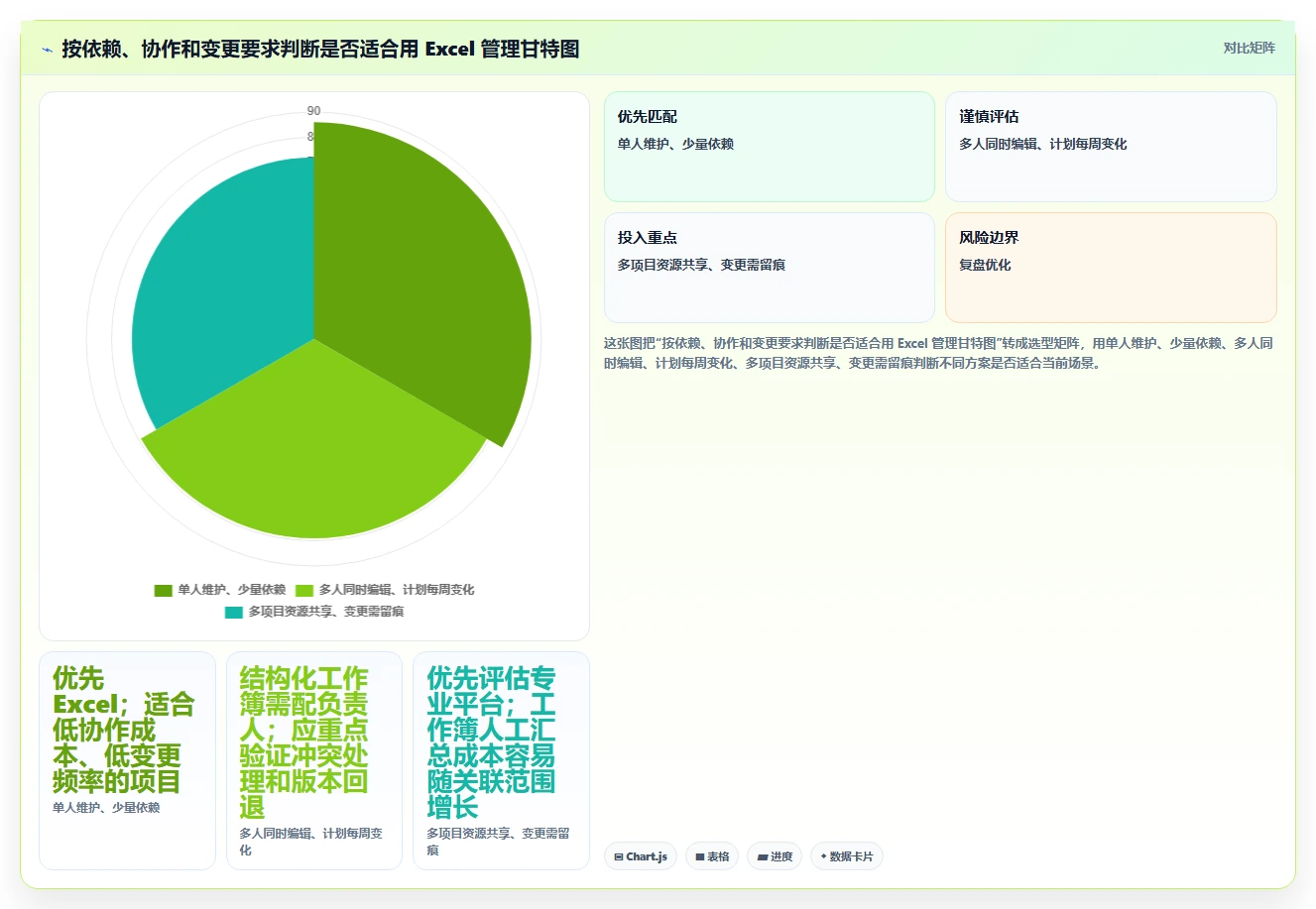1316x909 pixels.
Task: Click 多项目资源共享、变更需留痕 text in 投入重点 card
Action: (701, 265)
